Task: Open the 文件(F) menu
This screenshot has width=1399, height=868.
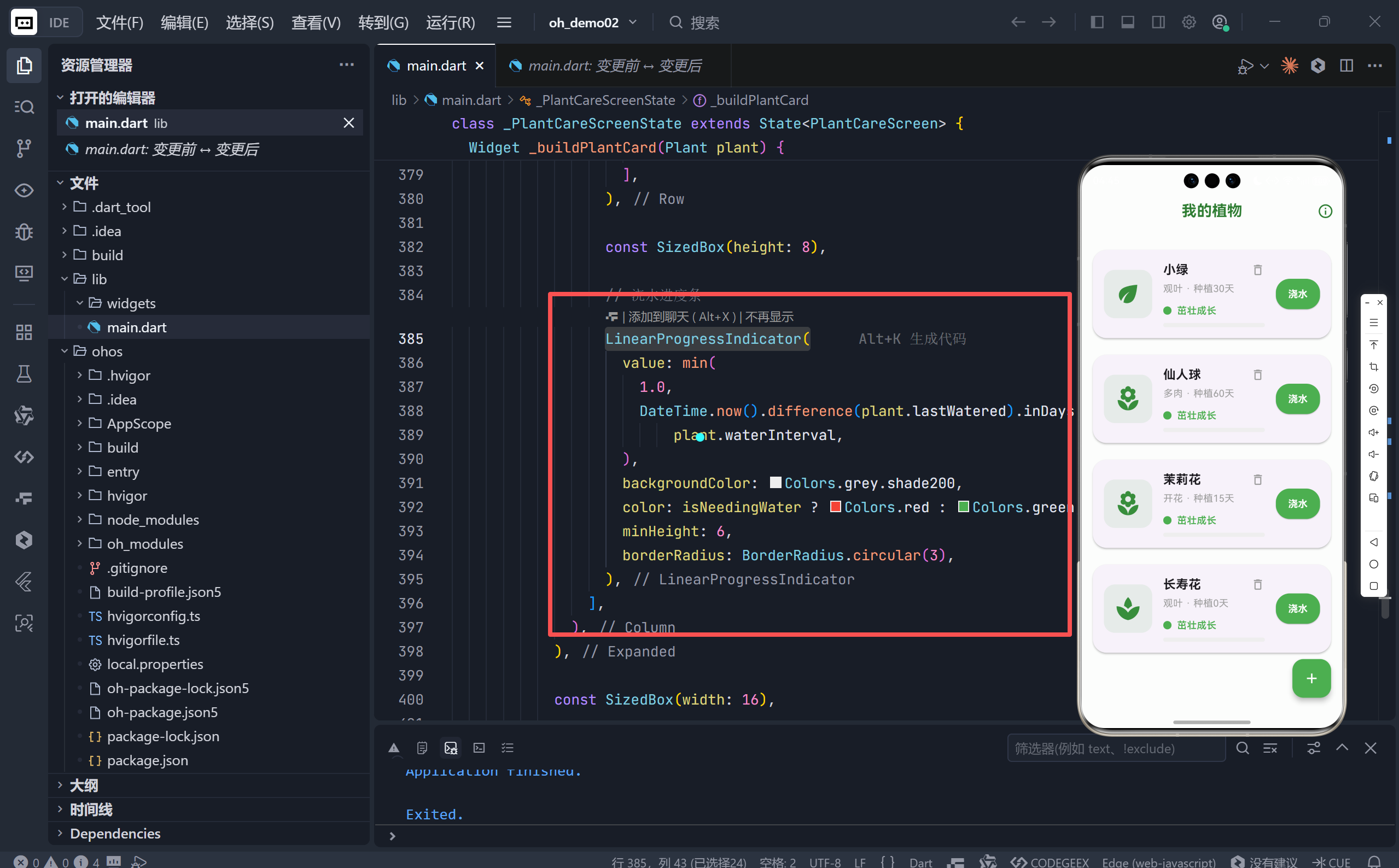Action: tap(119, 22)
